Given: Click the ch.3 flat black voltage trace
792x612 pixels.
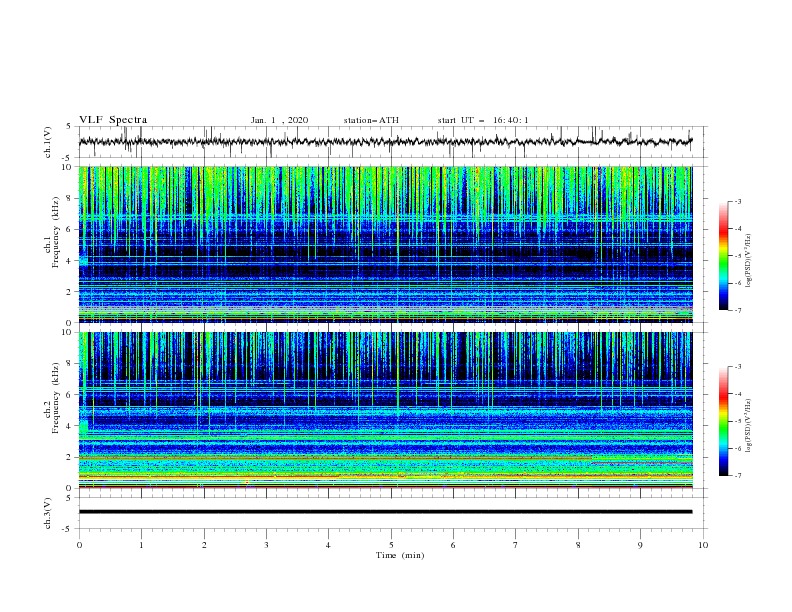Looking at the screenshot, I should pyautogui.click(x=385, y=512).
